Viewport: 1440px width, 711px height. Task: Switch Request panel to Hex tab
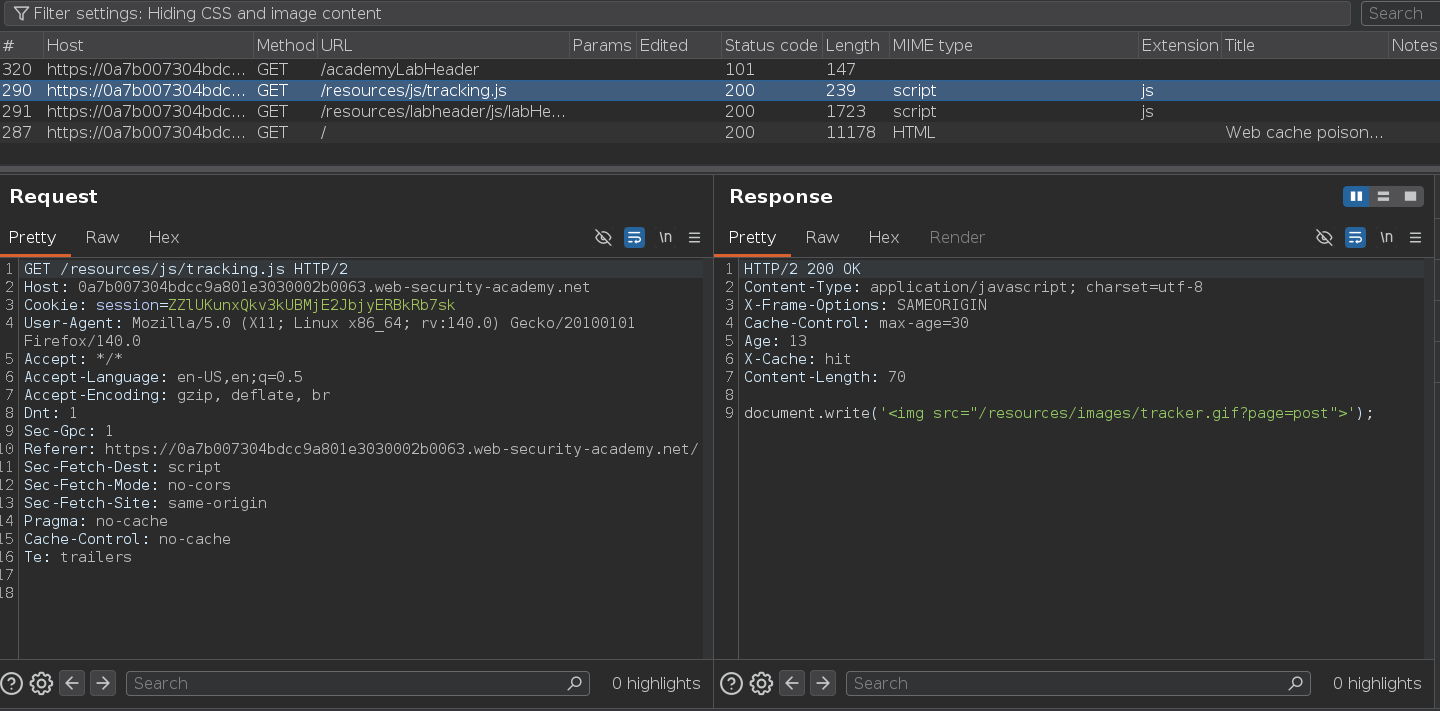[163, 237]
